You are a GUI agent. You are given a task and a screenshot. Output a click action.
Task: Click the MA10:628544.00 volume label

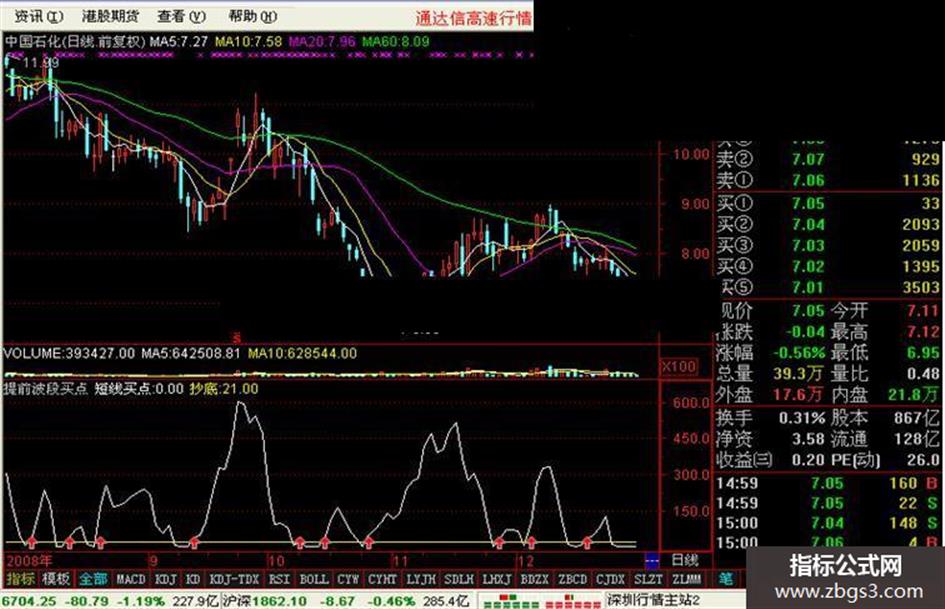point(303,353)
